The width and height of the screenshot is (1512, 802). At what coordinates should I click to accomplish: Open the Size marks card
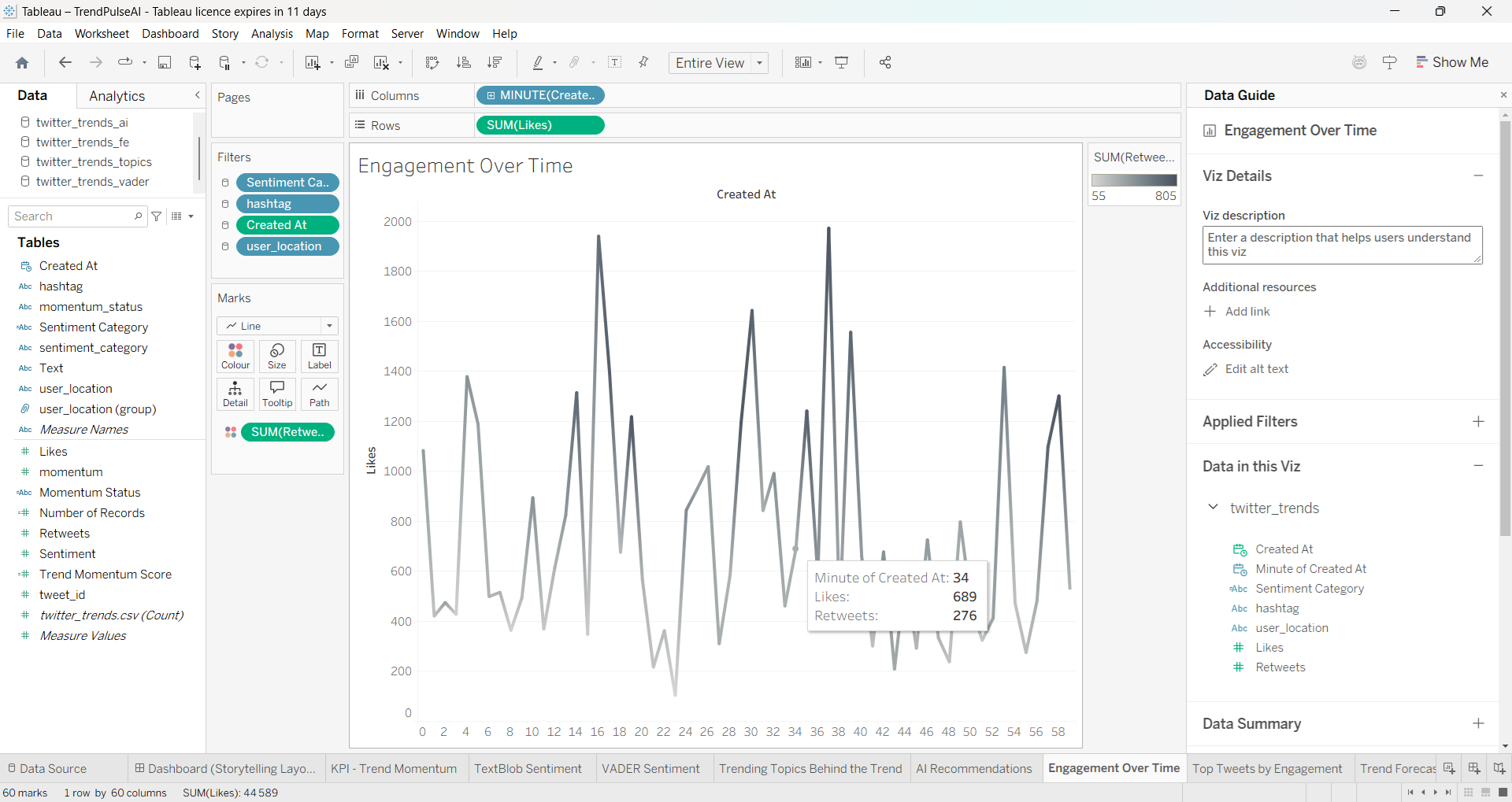pyautogui.click(x=277, y=356)
